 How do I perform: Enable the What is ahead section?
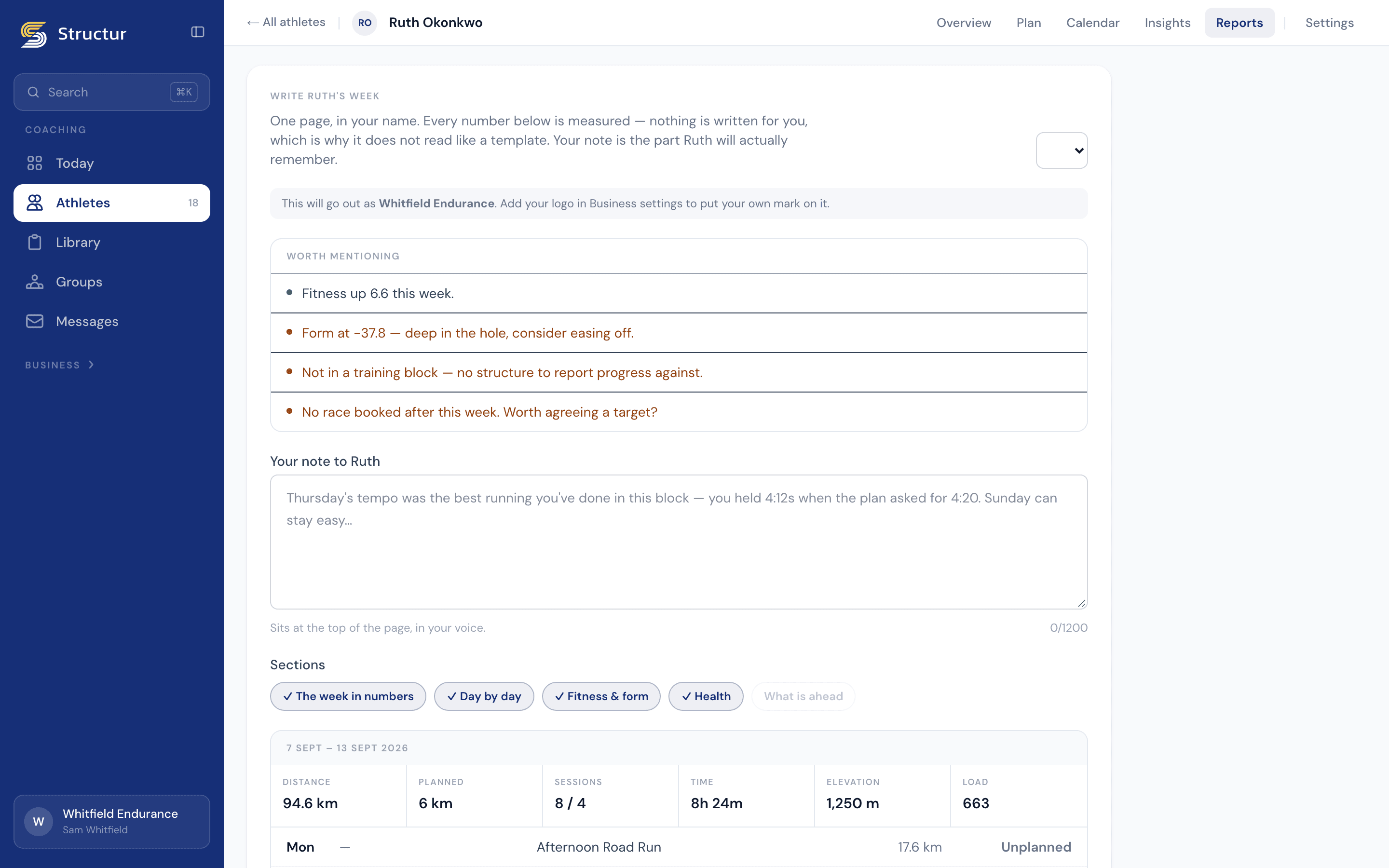click(x=803, y=696)
